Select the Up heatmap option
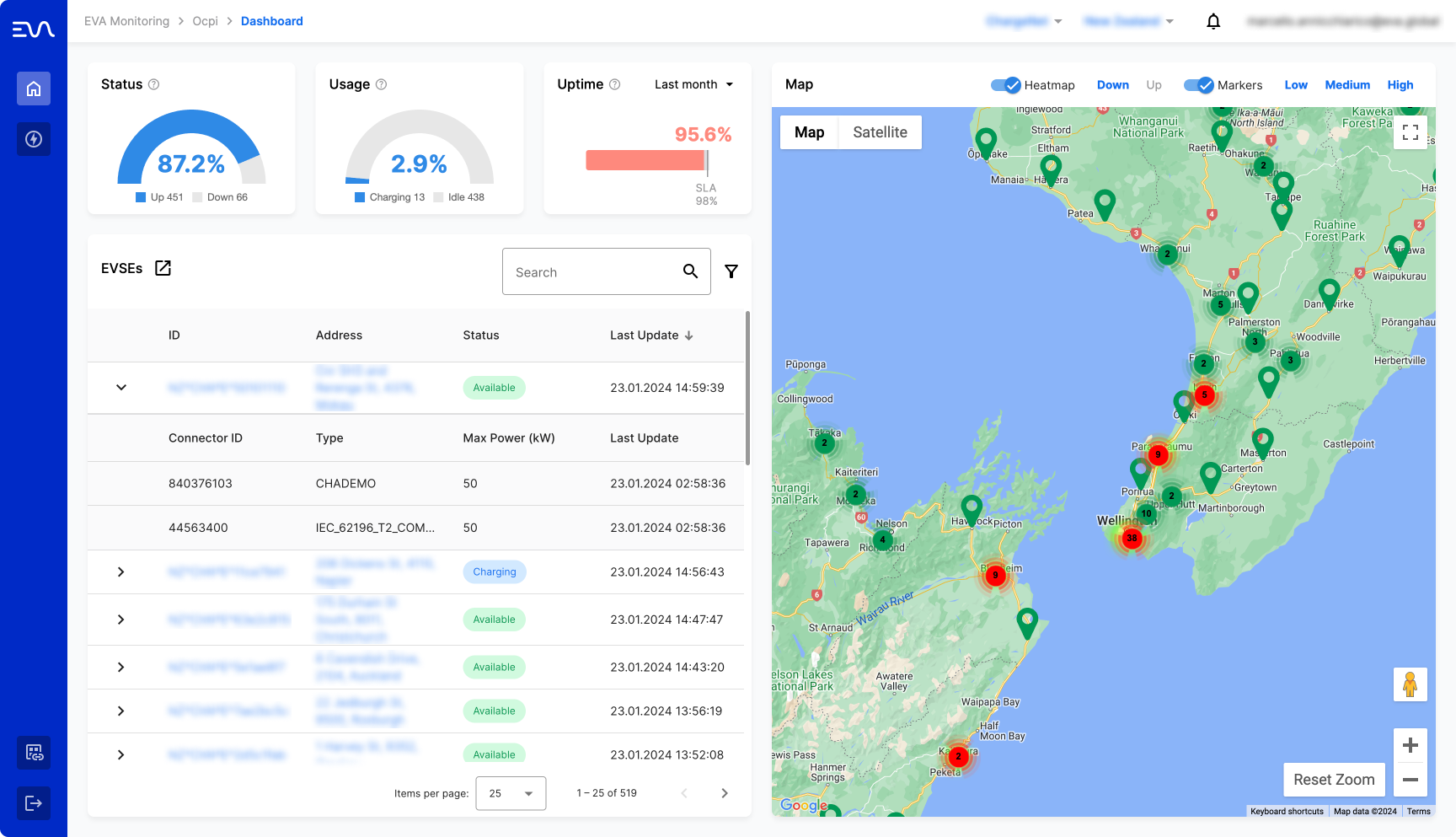The width and height of the screenshot is (1456, 837). pyautogui.click(x=1154, y=85)
